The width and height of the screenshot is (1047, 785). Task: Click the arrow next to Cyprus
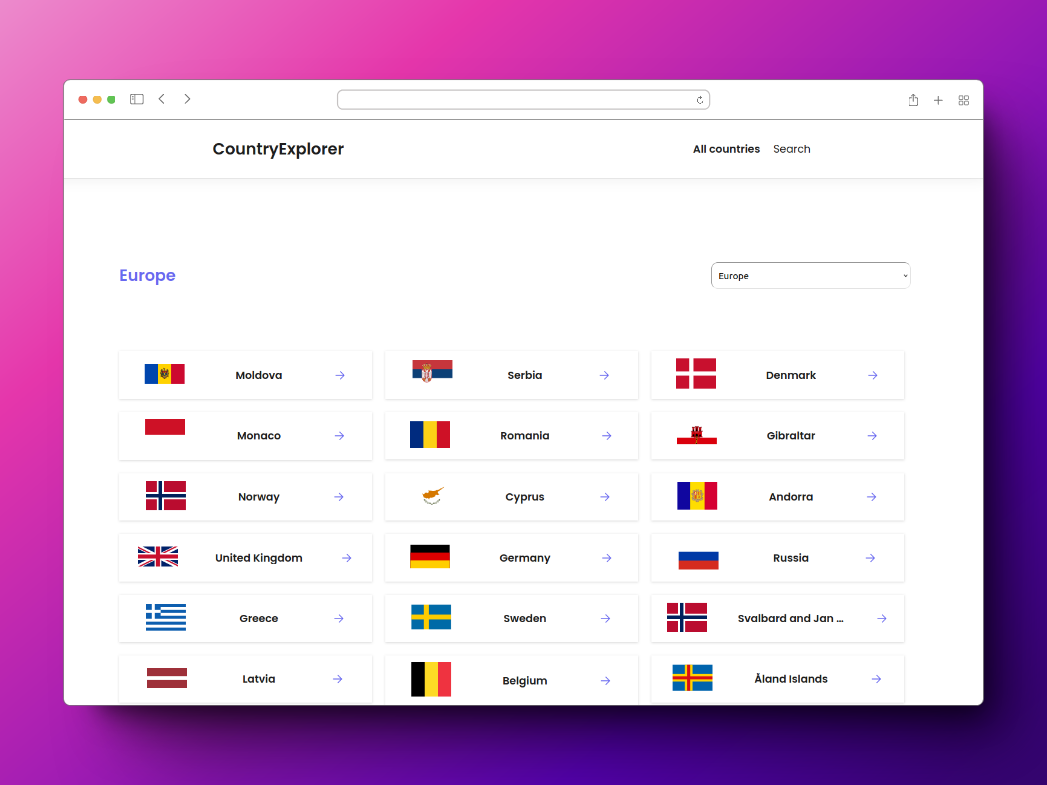[x=605, y=497]
